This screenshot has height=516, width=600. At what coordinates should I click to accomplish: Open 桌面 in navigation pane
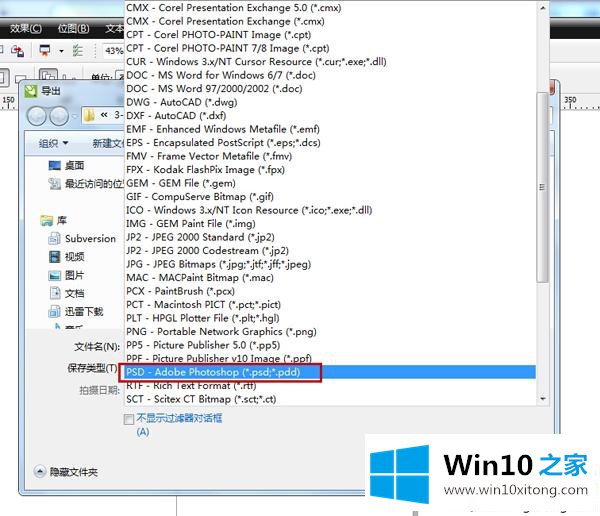(x=66, y=165)
